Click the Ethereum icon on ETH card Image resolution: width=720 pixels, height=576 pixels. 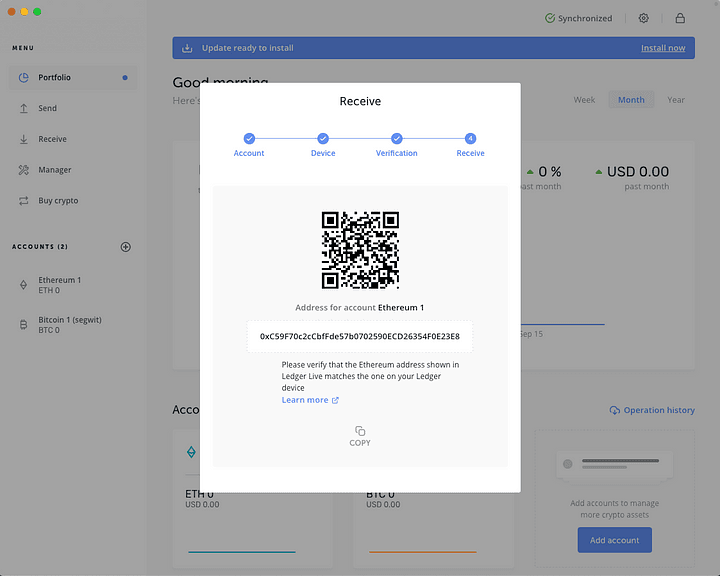click(x=191, y=452)
